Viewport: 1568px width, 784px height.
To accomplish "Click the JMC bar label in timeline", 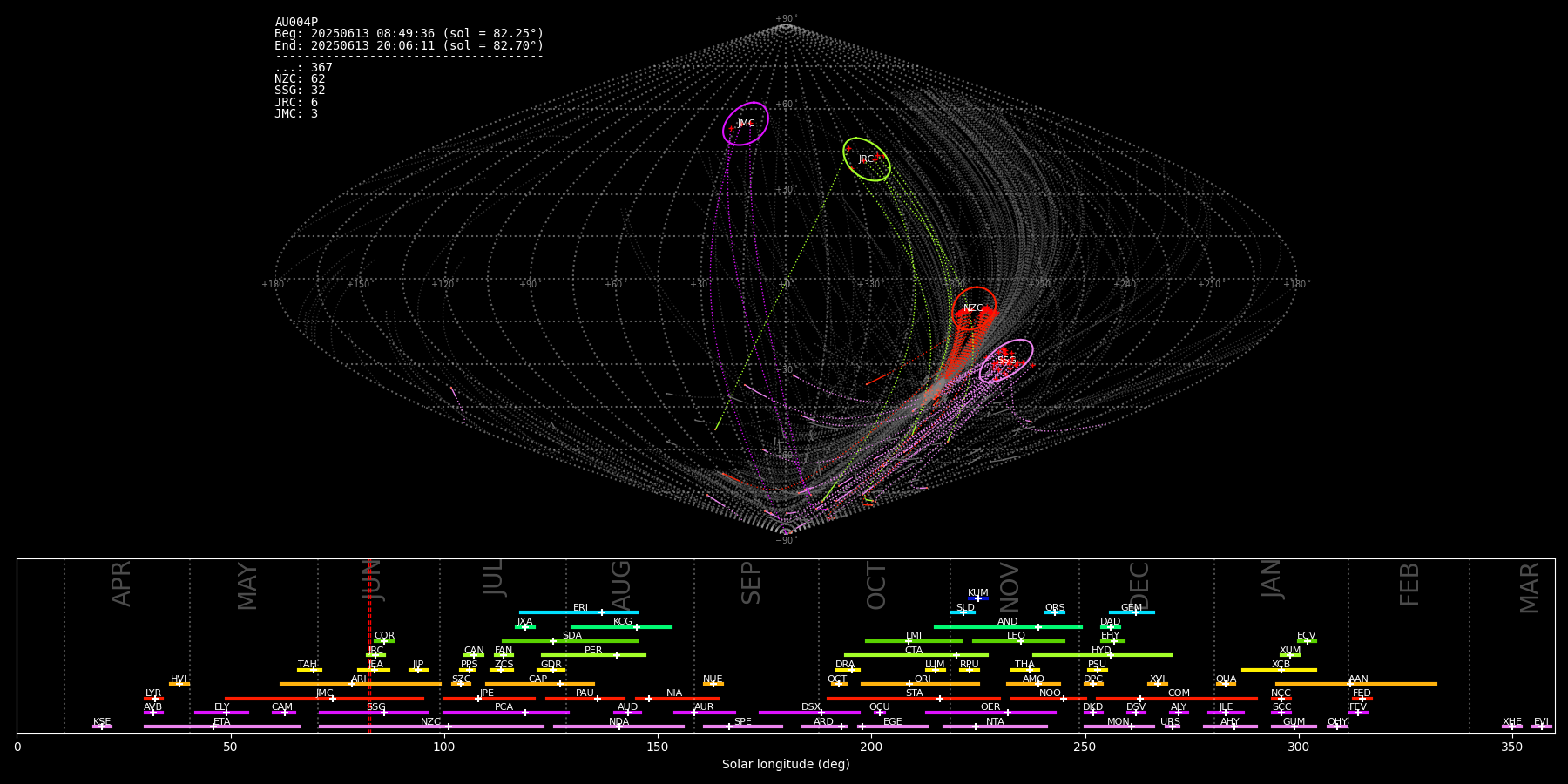I will click(x=325, y=693).
